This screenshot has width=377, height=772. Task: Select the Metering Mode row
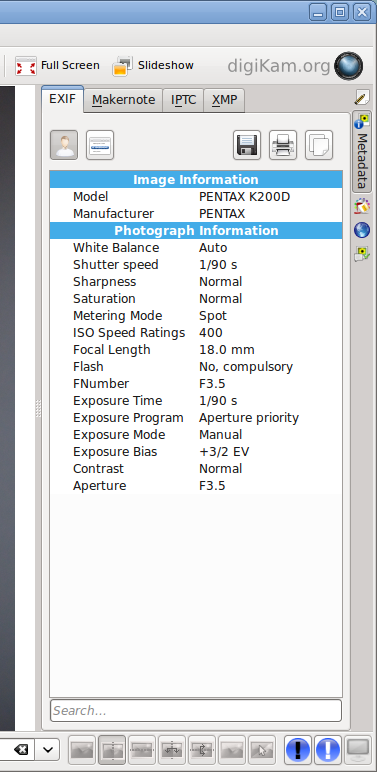(196, 316)
